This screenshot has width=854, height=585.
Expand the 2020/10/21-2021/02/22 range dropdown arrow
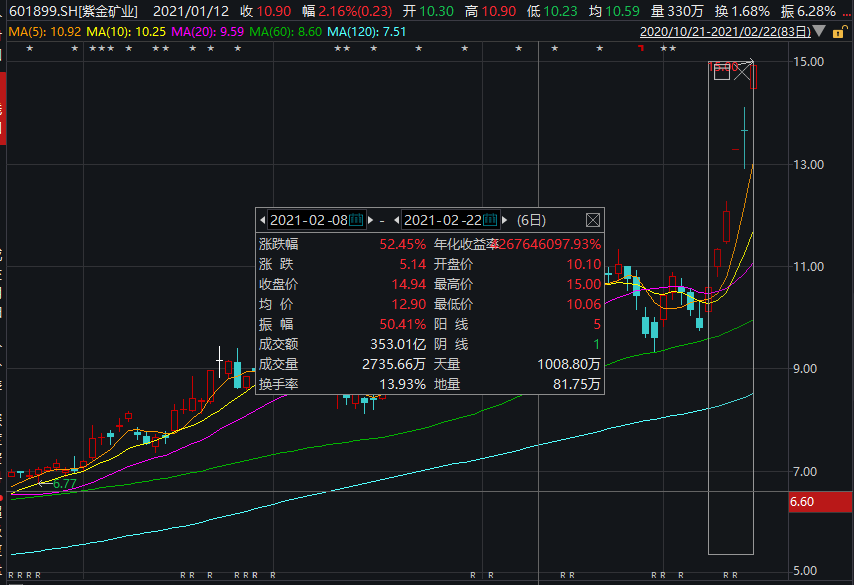click(819, 32)
